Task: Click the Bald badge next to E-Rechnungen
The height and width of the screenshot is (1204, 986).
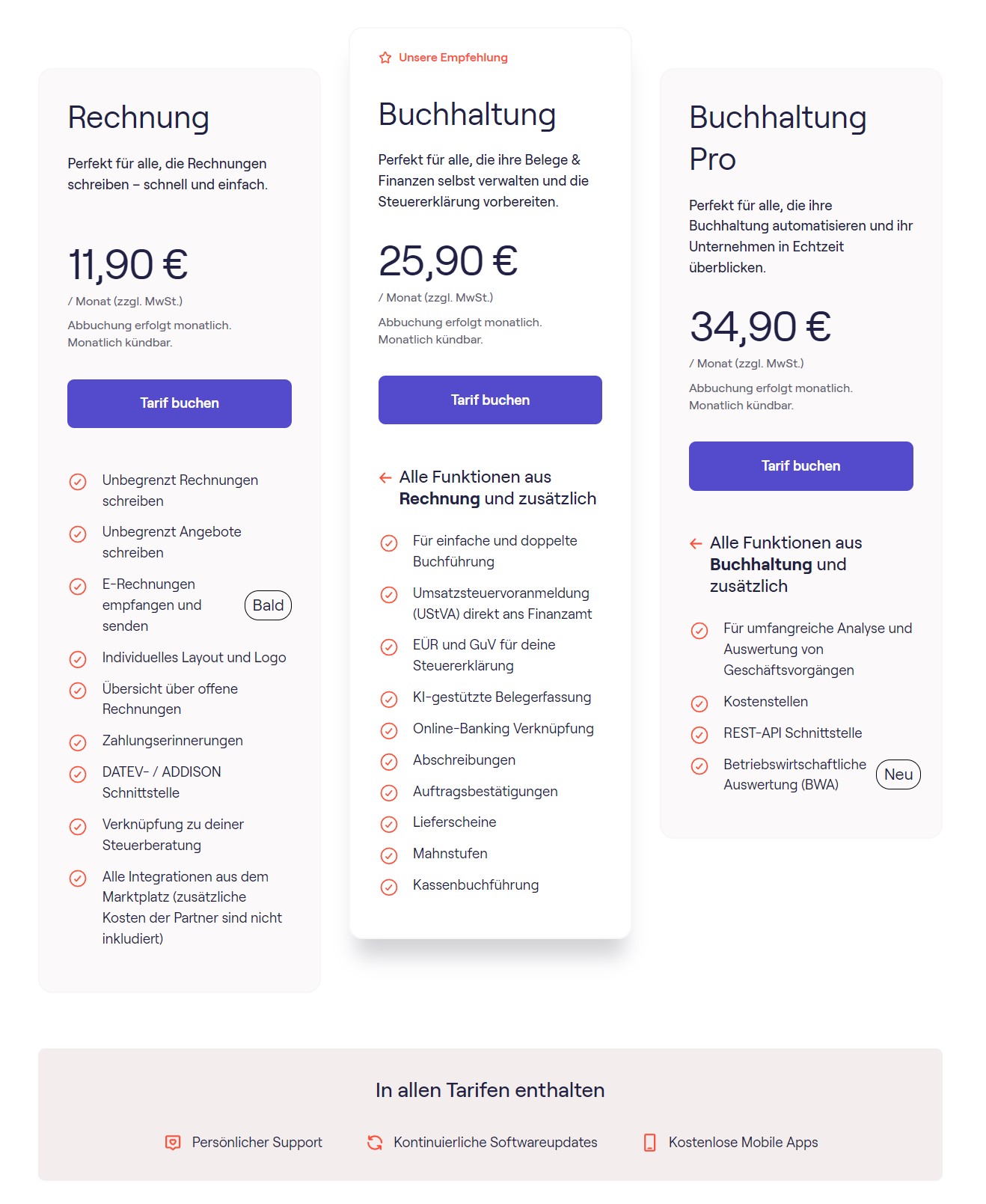Action: pyautogui.click(x=268, y=605)
